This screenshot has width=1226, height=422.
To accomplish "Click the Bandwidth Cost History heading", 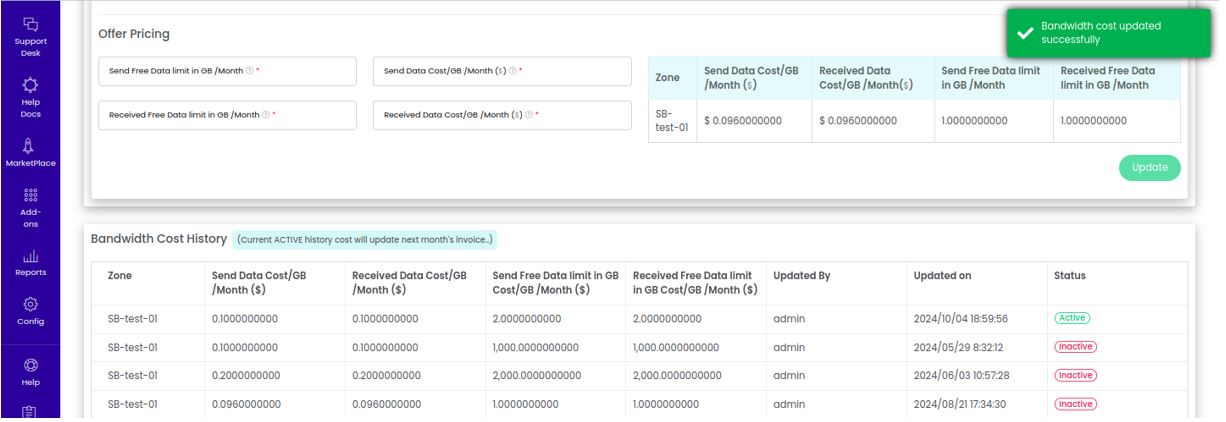I will coord(159,239).
